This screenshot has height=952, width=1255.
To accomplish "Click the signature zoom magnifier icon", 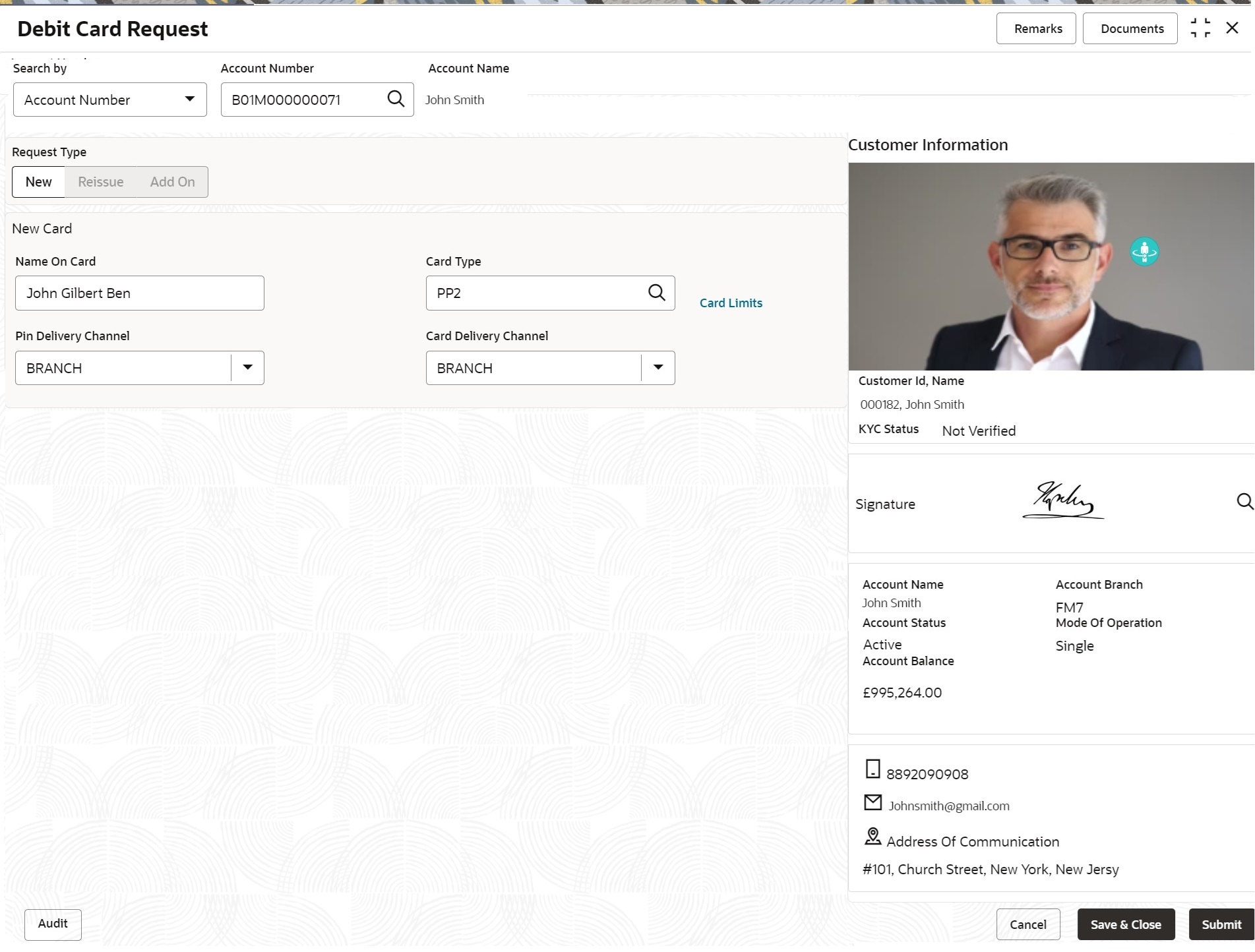I will coord(1244,502).
